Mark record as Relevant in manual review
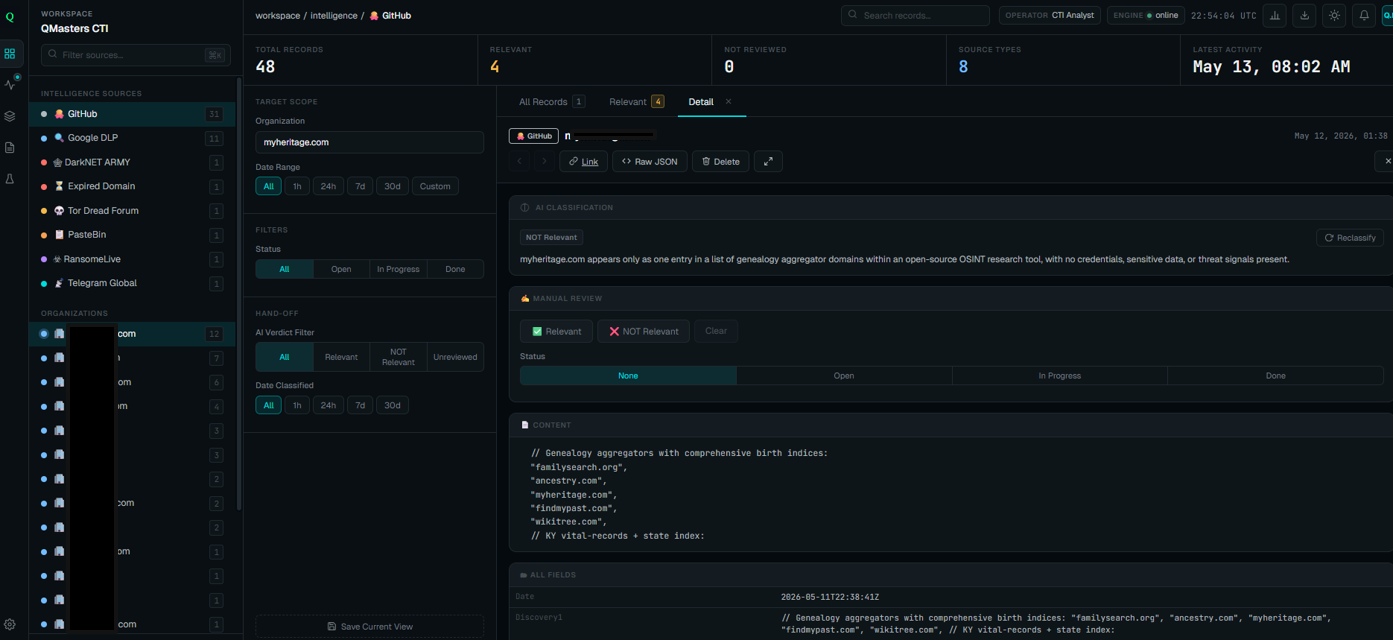This screenshot has width=1393, height=640. (x=557, y=331)
